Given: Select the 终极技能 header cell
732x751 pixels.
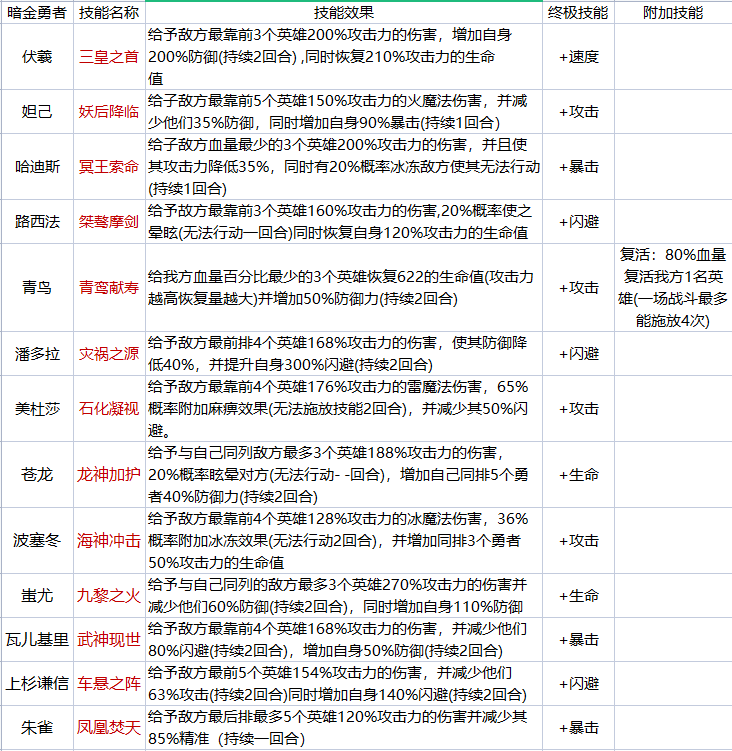Looking at the screenshot, I should pyautogui.click(x=578, y=12).
